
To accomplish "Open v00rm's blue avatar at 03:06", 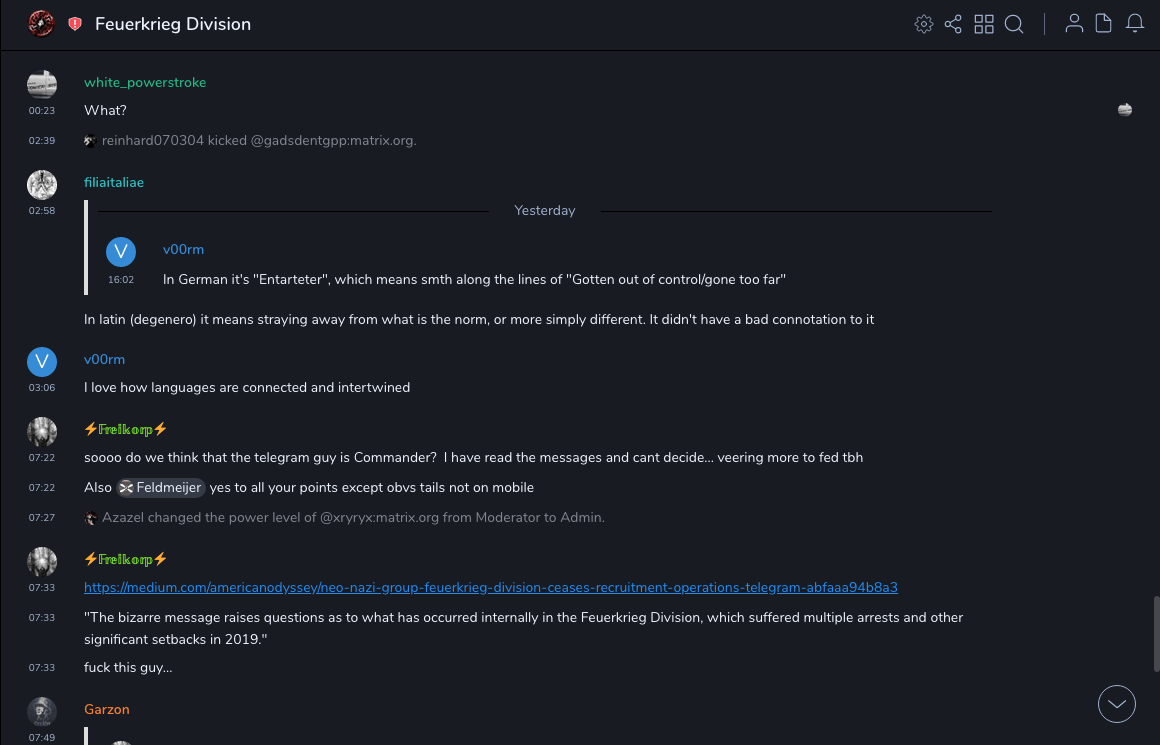I will click(41, 362).
